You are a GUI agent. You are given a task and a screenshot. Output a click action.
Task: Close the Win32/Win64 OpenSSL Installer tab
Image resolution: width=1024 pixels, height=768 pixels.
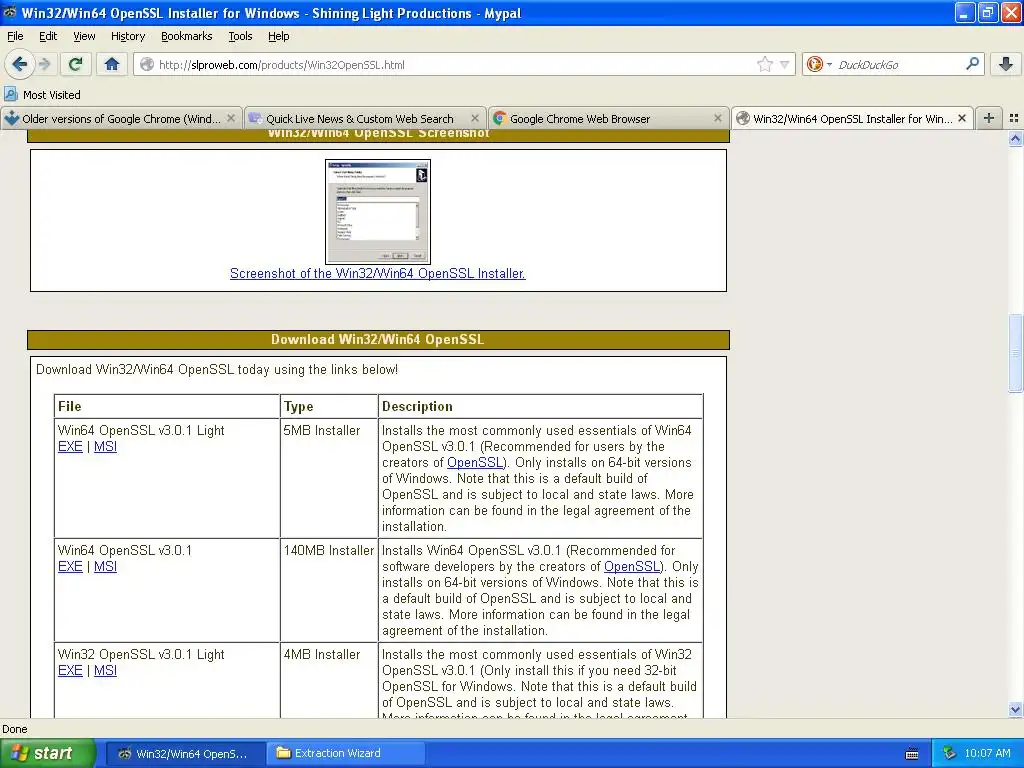(x=962, y=118)
